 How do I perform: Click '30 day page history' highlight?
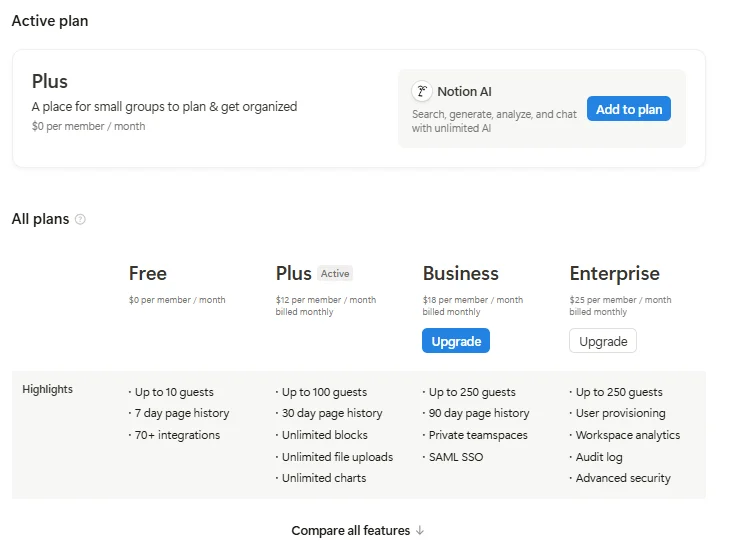pyautogui.click(x=332, y=413)
